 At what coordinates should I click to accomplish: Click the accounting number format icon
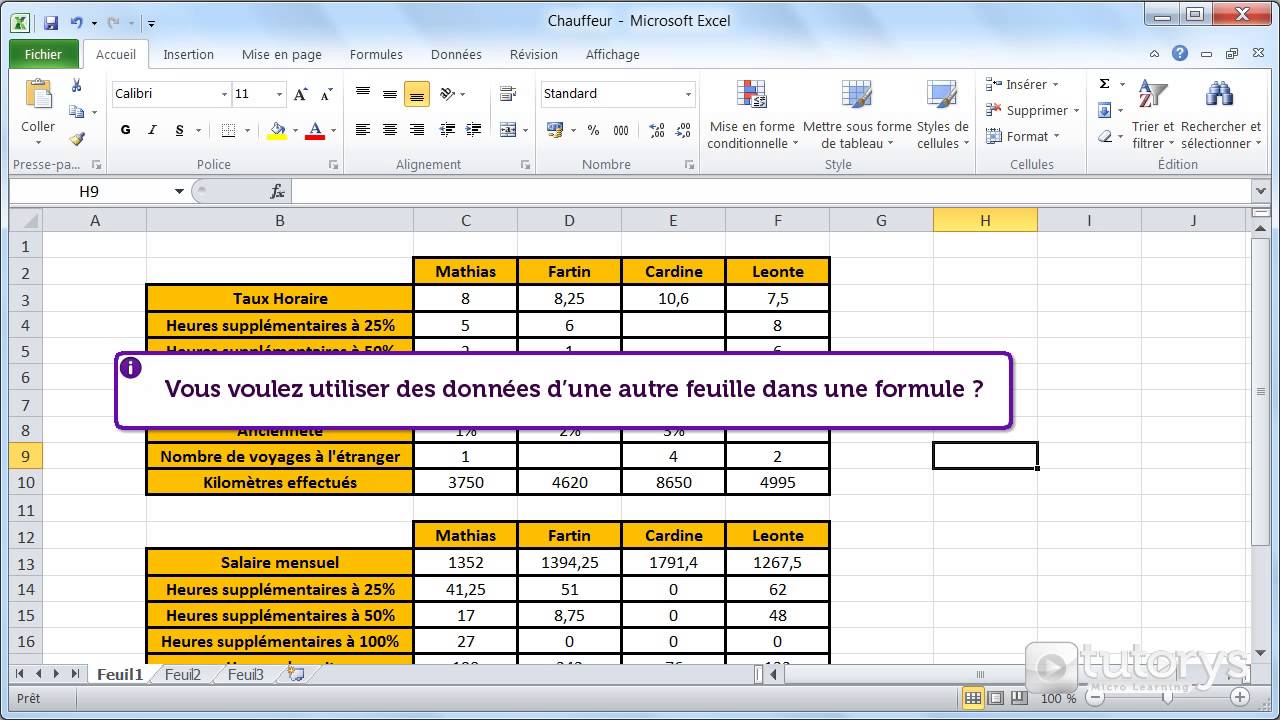pyautogui.click(x=555, y=130)
